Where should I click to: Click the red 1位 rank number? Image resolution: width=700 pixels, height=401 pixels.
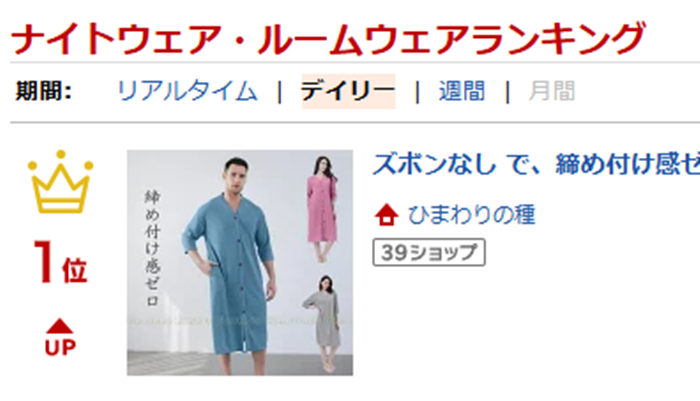pyautogui.click(x=61, y=262)
